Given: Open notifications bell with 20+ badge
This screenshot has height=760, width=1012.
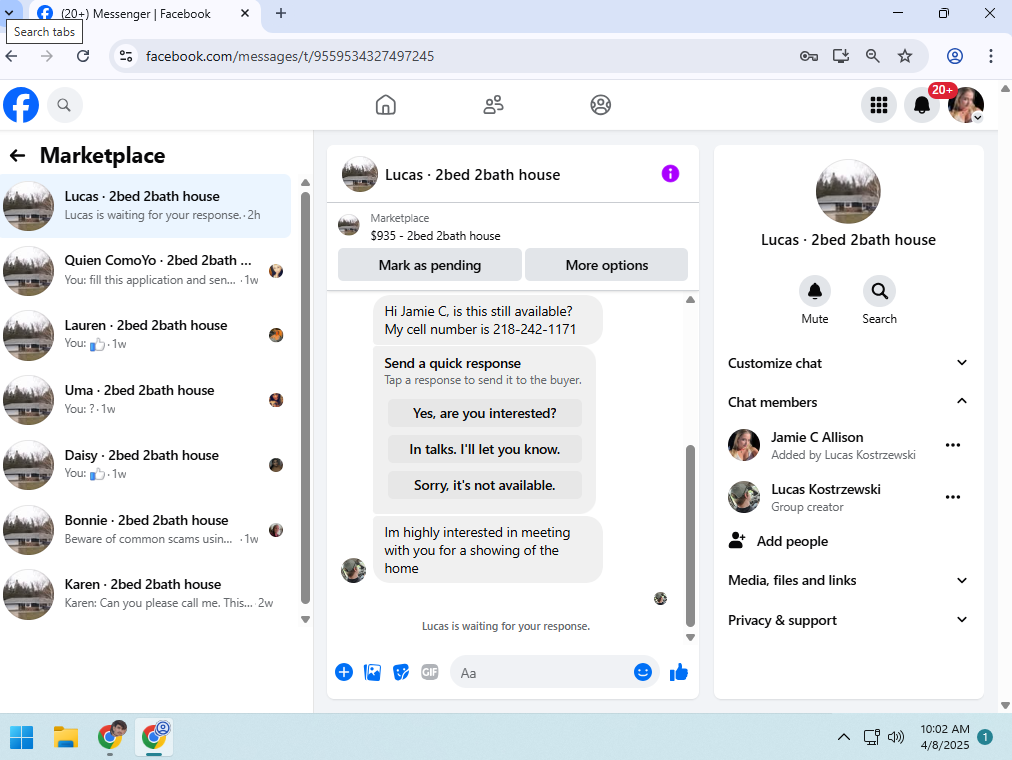Looking at the screenshot, I should (922, 105).
